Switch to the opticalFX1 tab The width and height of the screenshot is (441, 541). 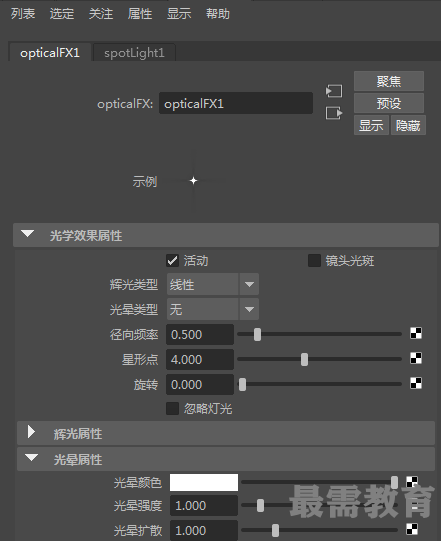click(50, 52)
